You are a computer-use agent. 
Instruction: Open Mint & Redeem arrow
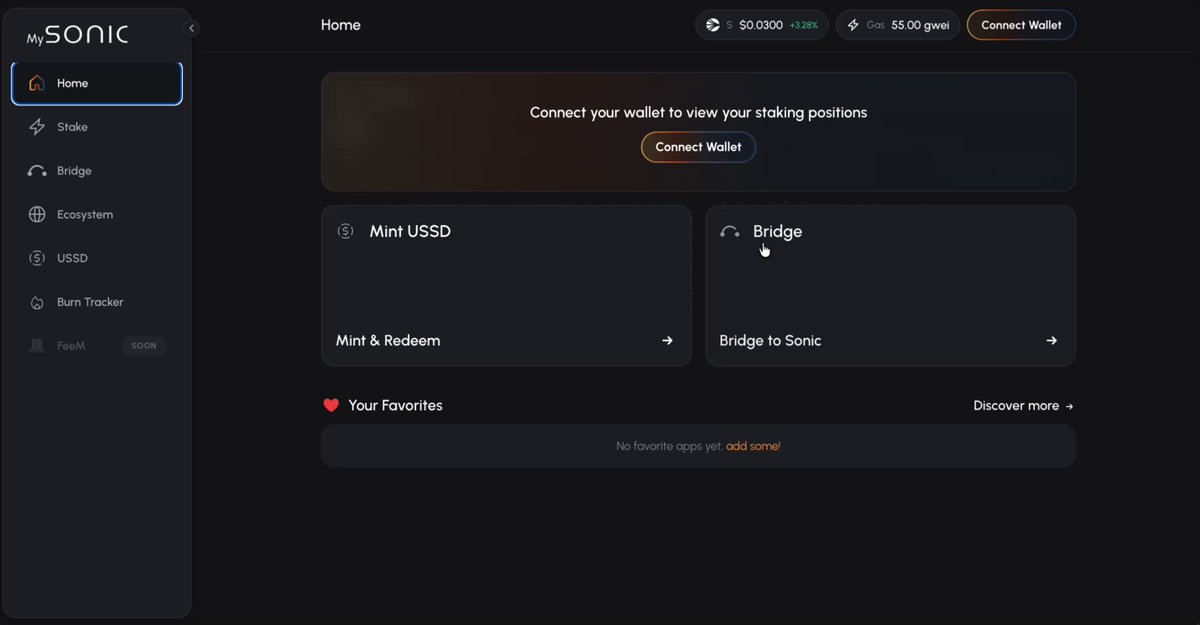coord(667,341)
